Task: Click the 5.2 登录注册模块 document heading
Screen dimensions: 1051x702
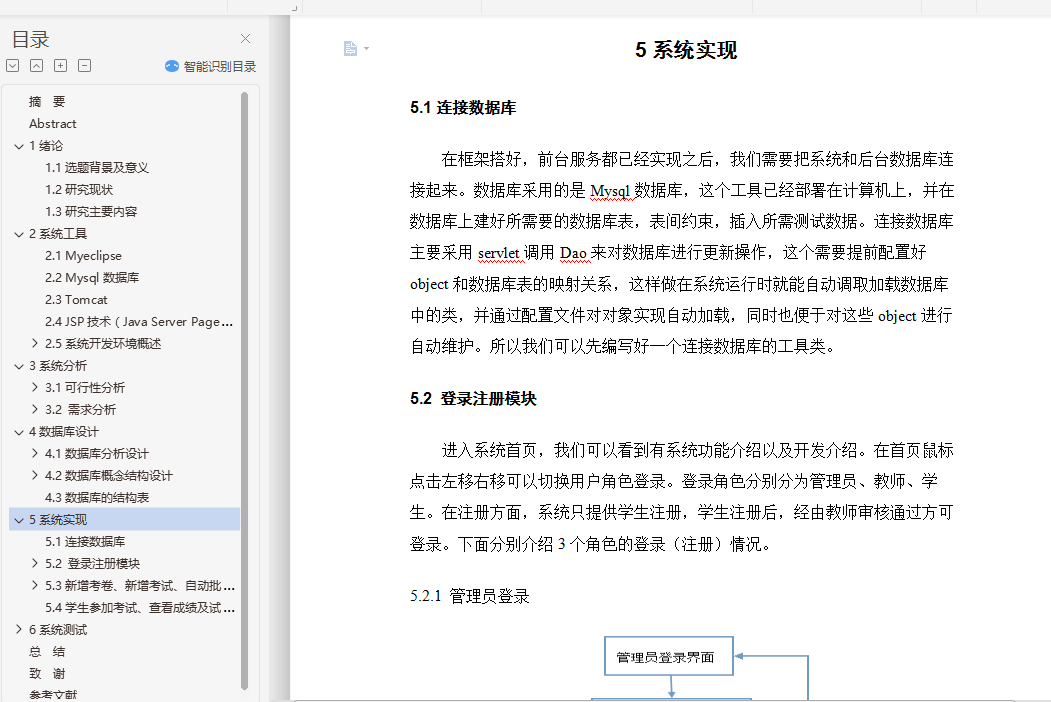Action: pyautogui.click(x=473, y=399)
